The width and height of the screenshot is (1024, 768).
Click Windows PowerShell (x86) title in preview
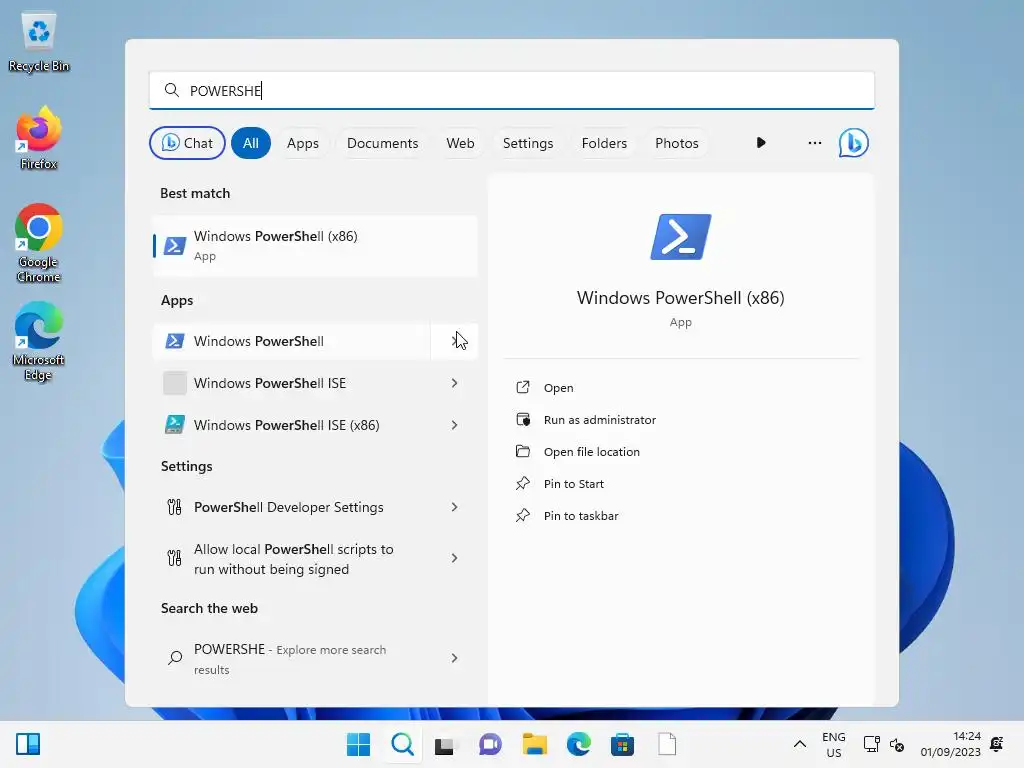click(680, 298)
